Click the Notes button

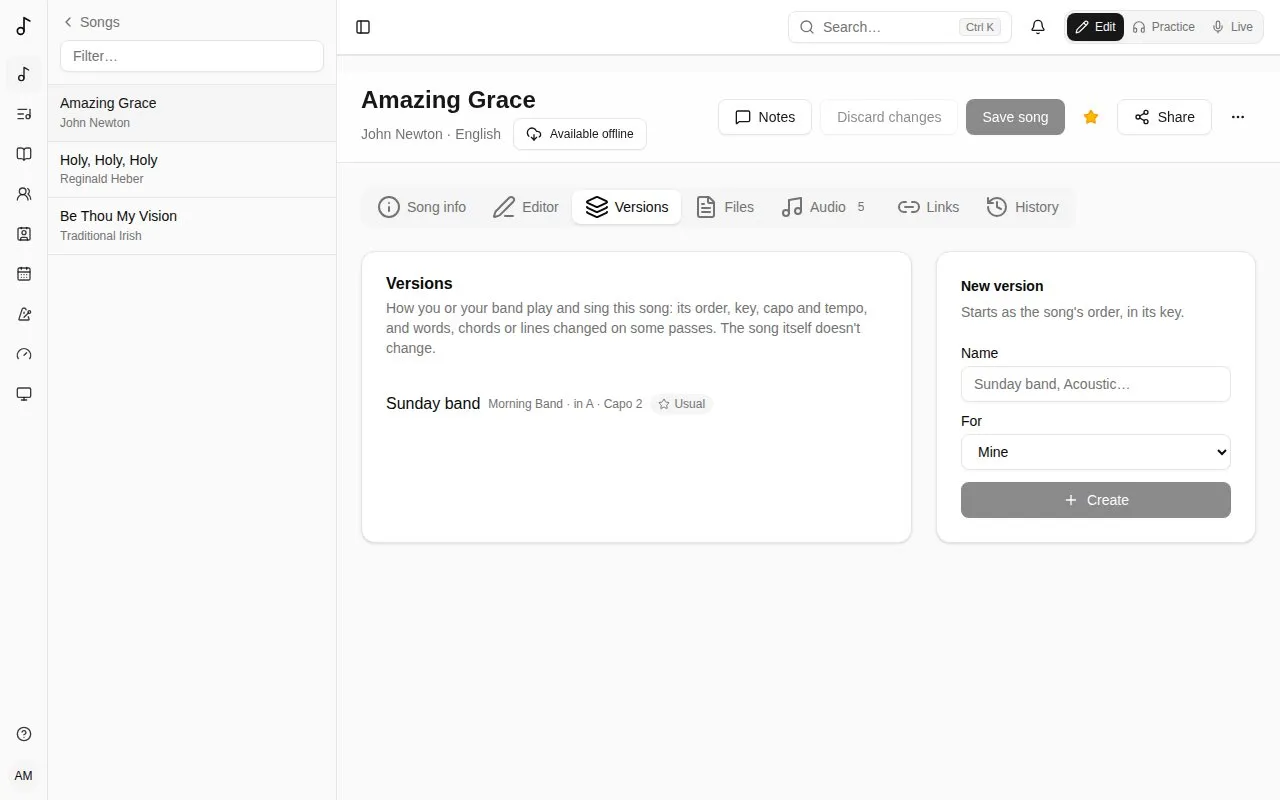click(765, 117)
